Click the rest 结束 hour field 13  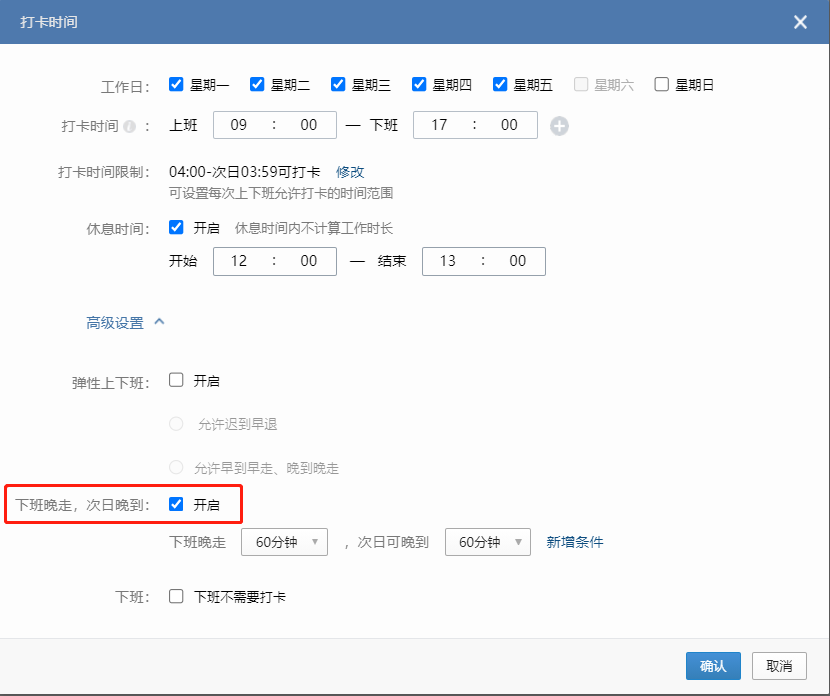[x=447, y=261]
